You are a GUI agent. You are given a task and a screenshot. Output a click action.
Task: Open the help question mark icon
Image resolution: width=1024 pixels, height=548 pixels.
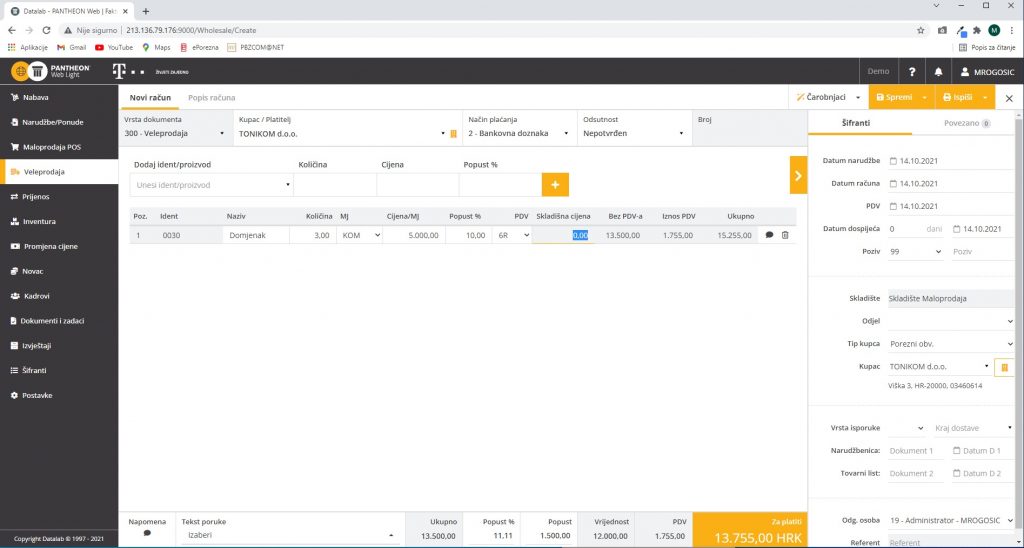tap(911, 72)
